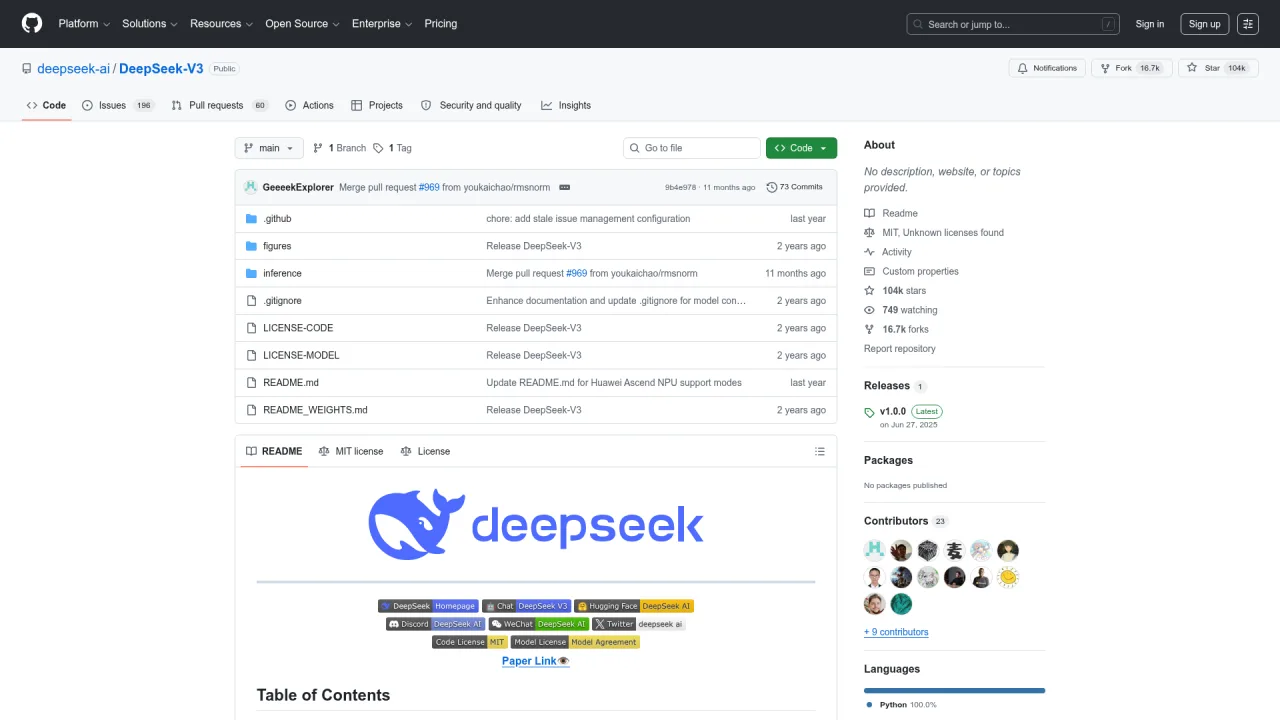The image size is (1280, 720).
Task: Open the first contributor avatar
Action: (874, 550)
